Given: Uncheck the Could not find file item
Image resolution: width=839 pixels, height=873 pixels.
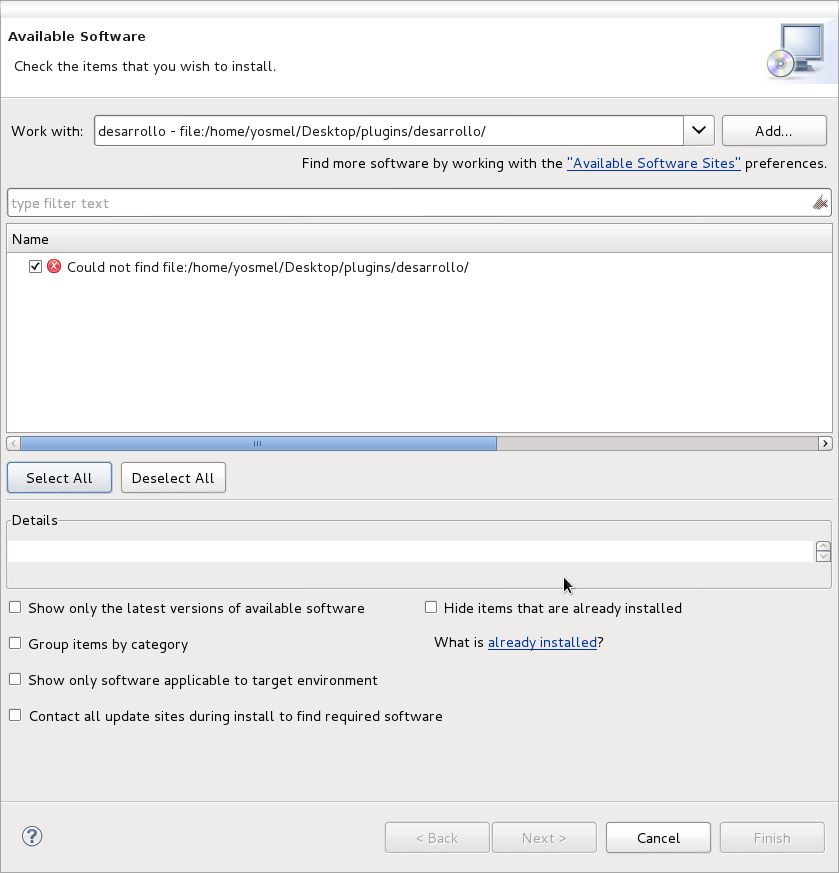Looking at the screenshot, I should 35,267.
